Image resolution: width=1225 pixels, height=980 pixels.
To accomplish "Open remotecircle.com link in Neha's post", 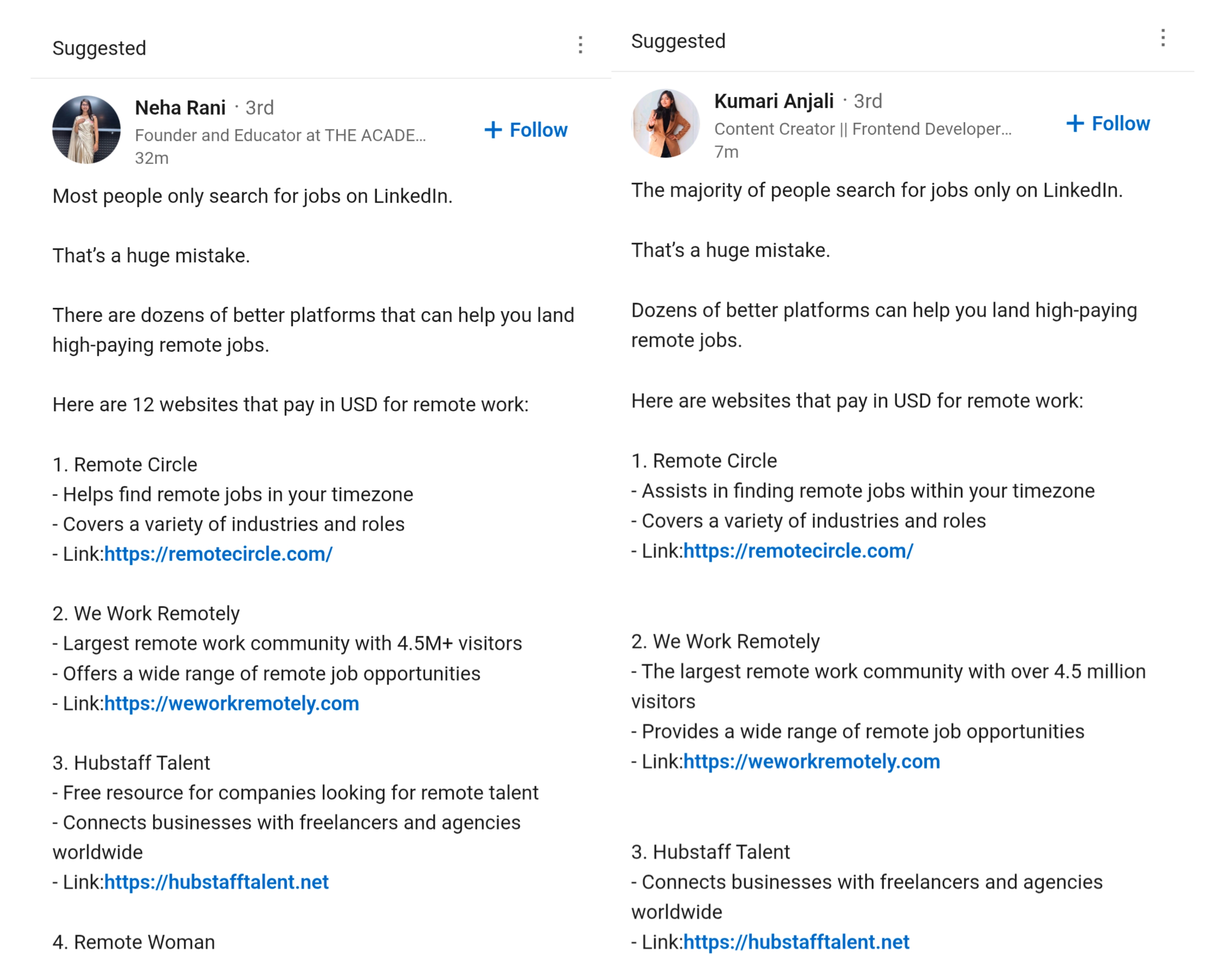I will [218, 554].
